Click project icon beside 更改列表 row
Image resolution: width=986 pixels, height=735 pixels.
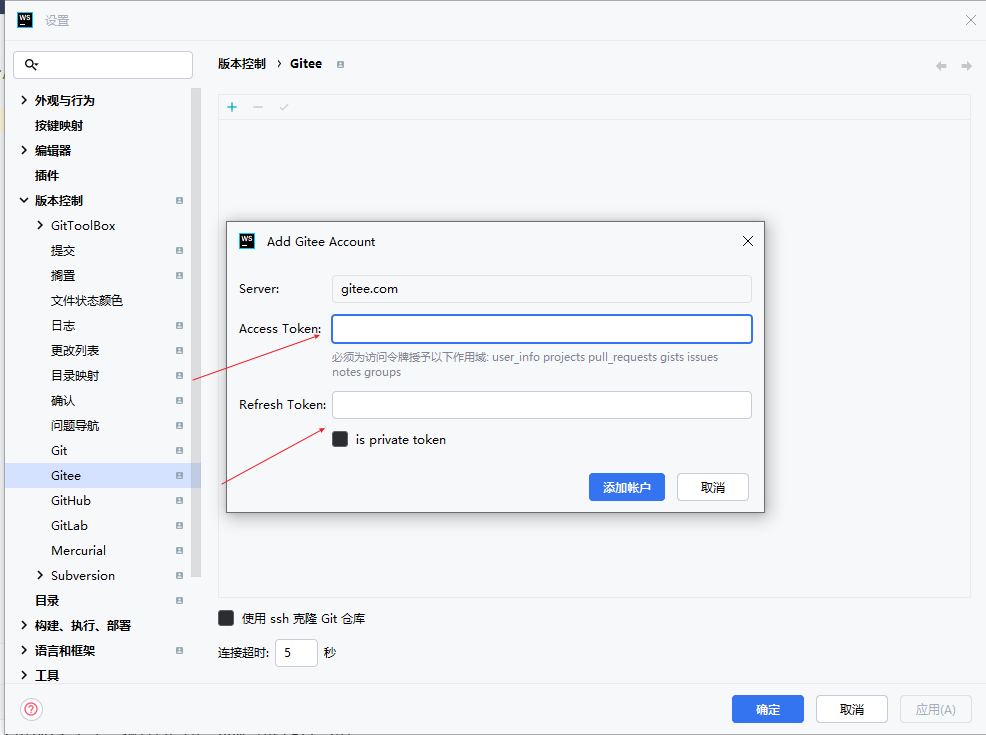(x=179, y=350)
